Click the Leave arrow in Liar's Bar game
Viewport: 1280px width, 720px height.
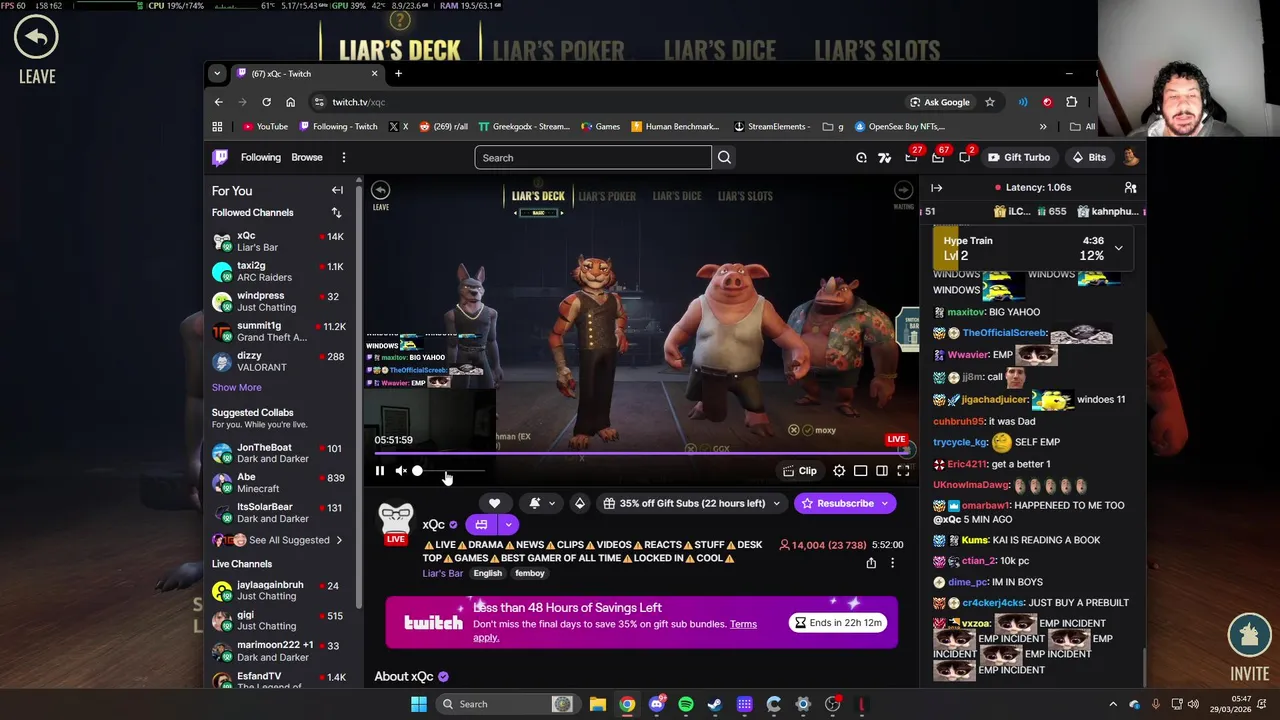coord(36,38)
